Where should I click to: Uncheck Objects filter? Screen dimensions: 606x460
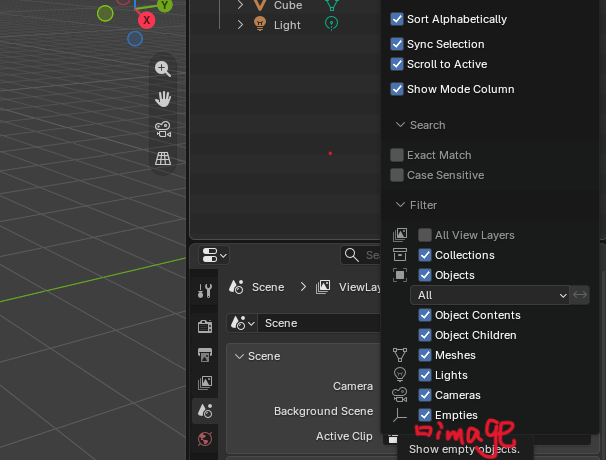[x=425, y=275]
